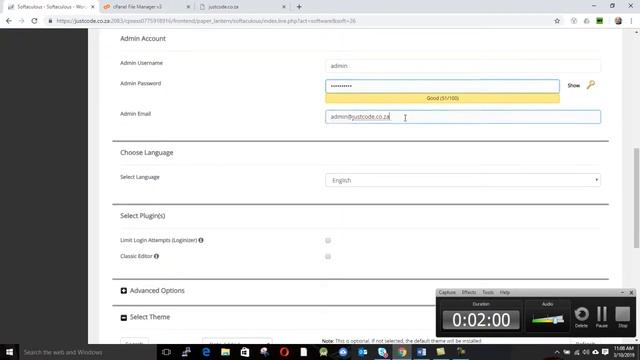Image resolution: width=640 pixels, height=360 pixels.
Task: Close the justcode.co.za tab
Action: click(x=284, y=7)
